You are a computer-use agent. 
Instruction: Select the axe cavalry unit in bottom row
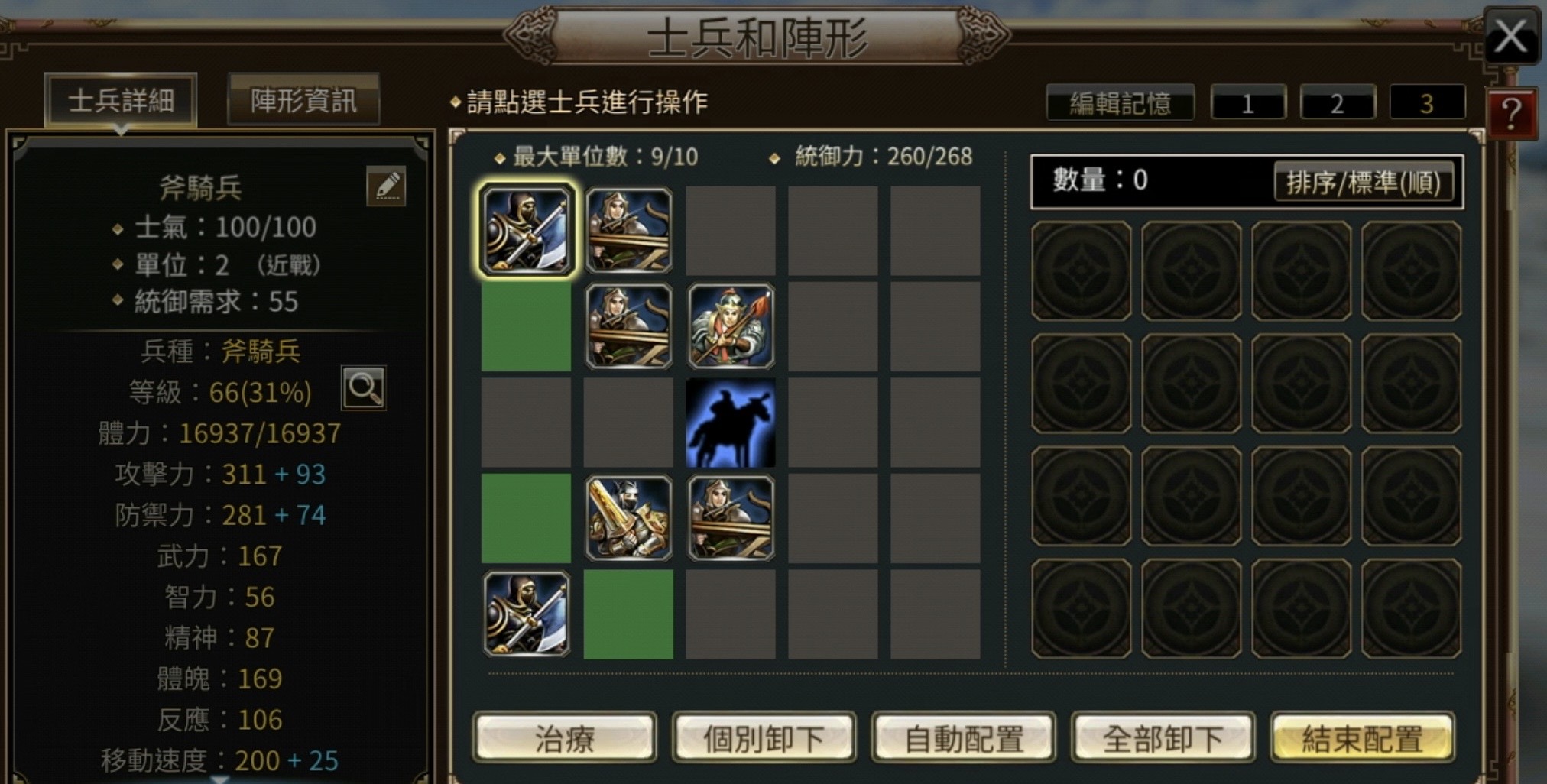click(526, 614)
